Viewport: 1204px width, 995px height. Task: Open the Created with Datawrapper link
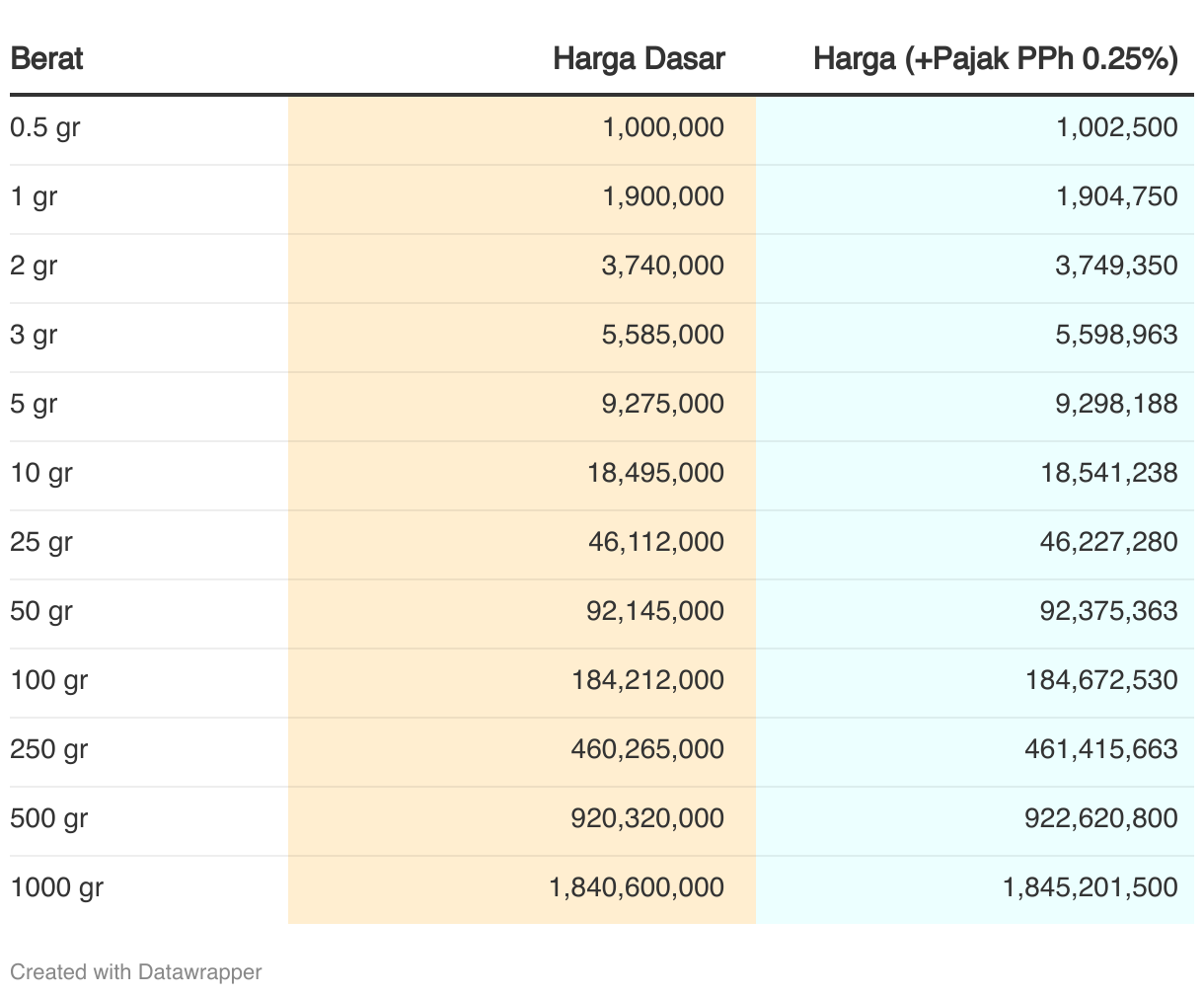pos(136,971)
